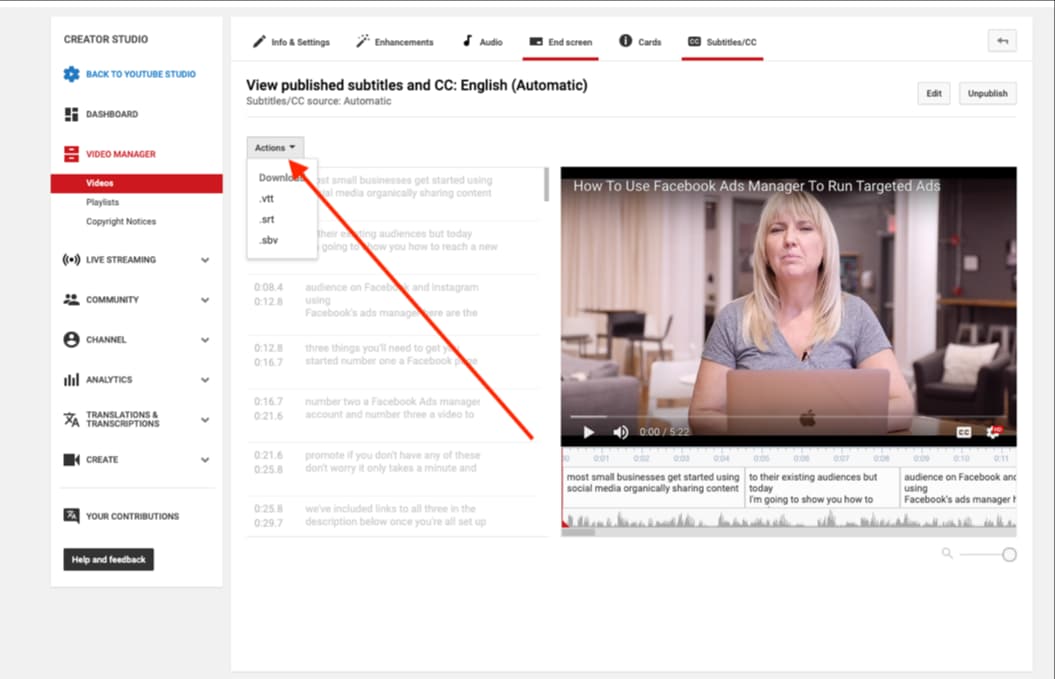This screenshot has height=679, width=1055.
Task: Click the video player thumbnail
Action: point(789,306)
